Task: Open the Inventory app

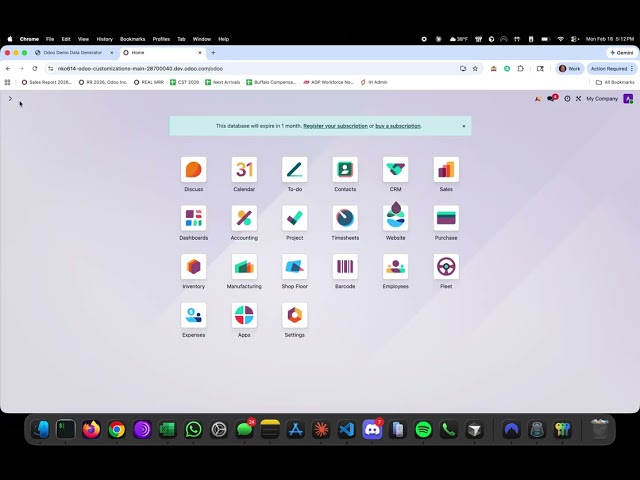Action: click(x=193, y=267)
